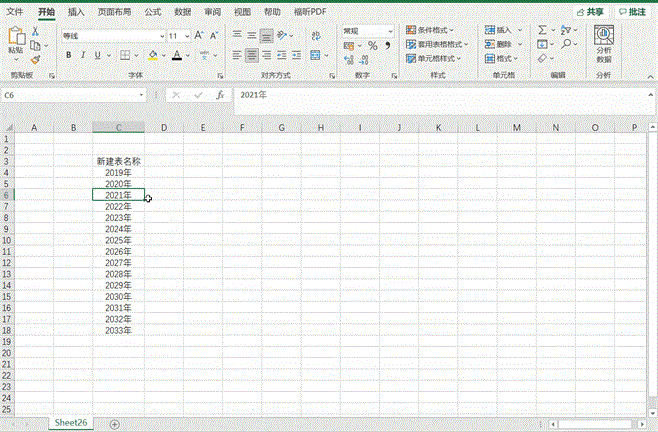Click the yellow fill color bucket
The width and height of the screenshot is (658, 432).
pos(152,55)
